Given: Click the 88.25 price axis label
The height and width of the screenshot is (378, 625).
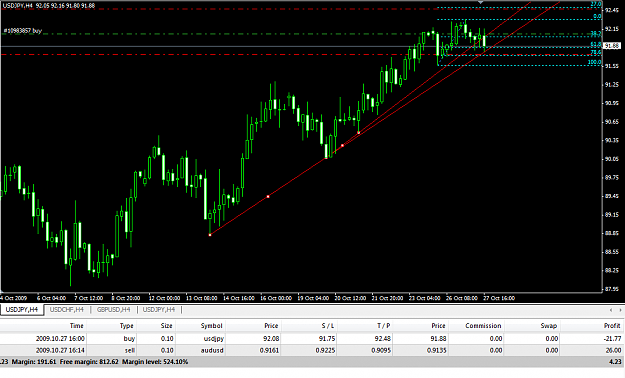Looking at the screenshot, I should coord(611,270).
